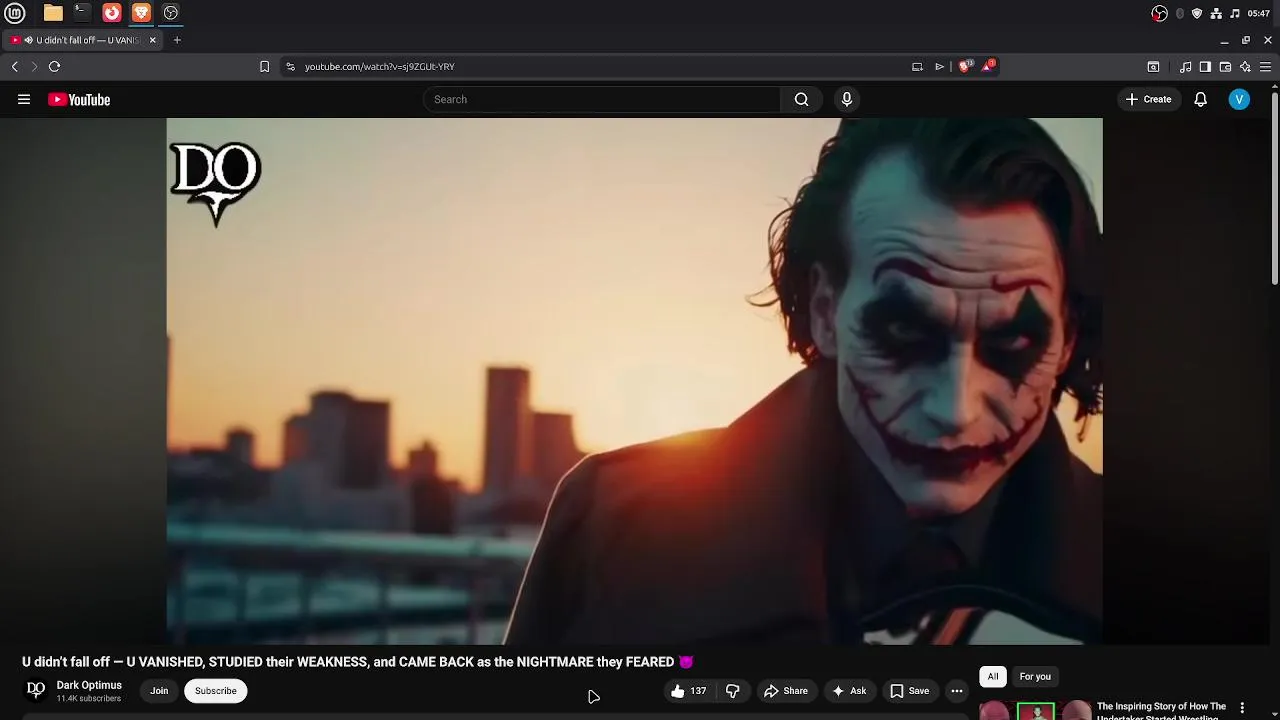Image resolution: width=1280 pixels, height=720 pixels.
Task: Share this video
Action: coord(785,691)
